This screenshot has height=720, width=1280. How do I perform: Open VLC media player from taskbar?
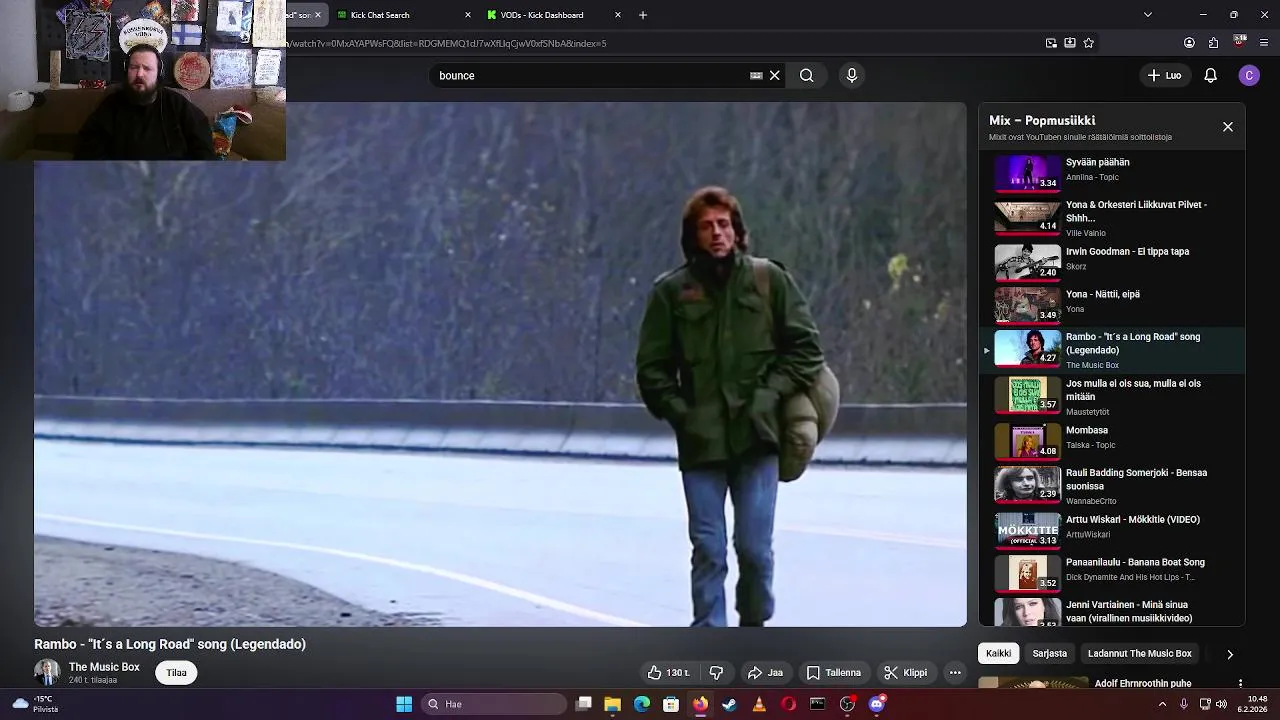point(759,704)
